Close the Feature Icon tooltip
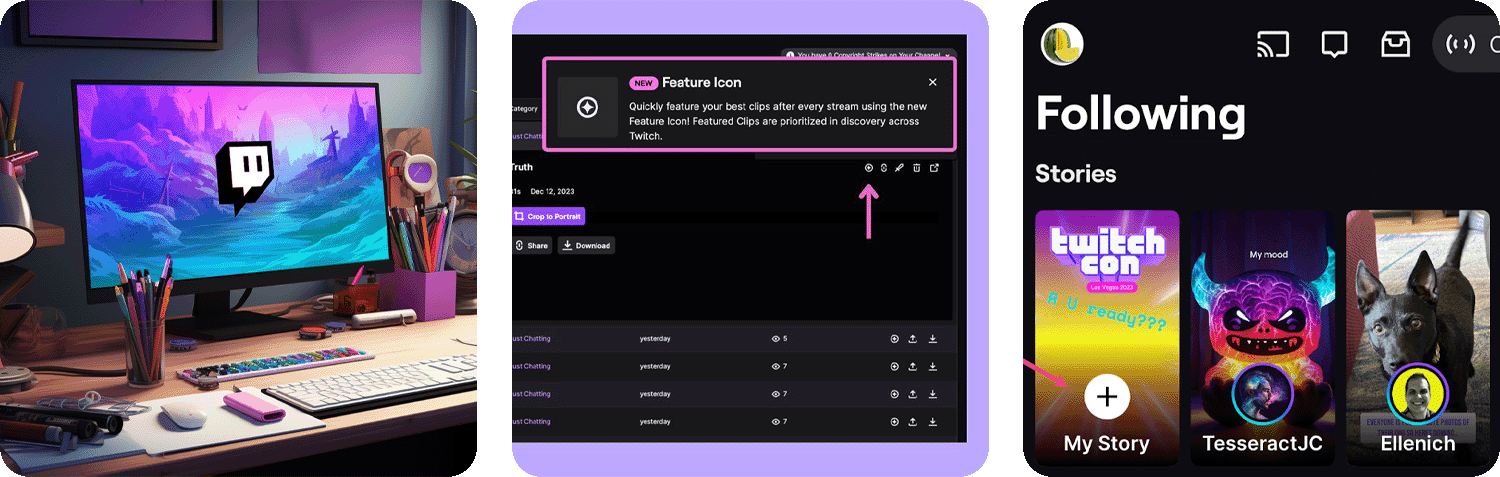This screenshot has height=477, width=1500. coord(933,82)
